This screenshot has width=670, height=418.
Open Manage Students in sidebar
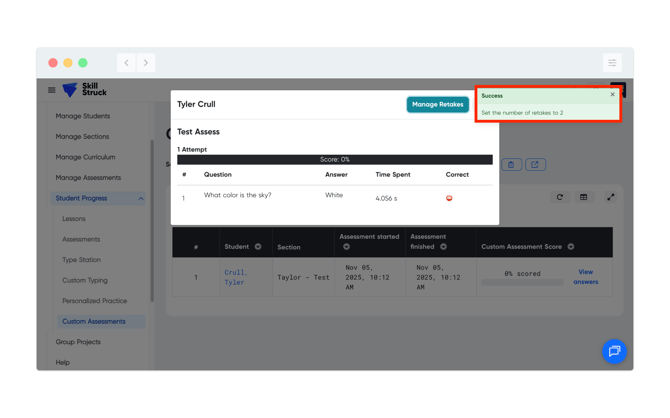coord(83,116)
